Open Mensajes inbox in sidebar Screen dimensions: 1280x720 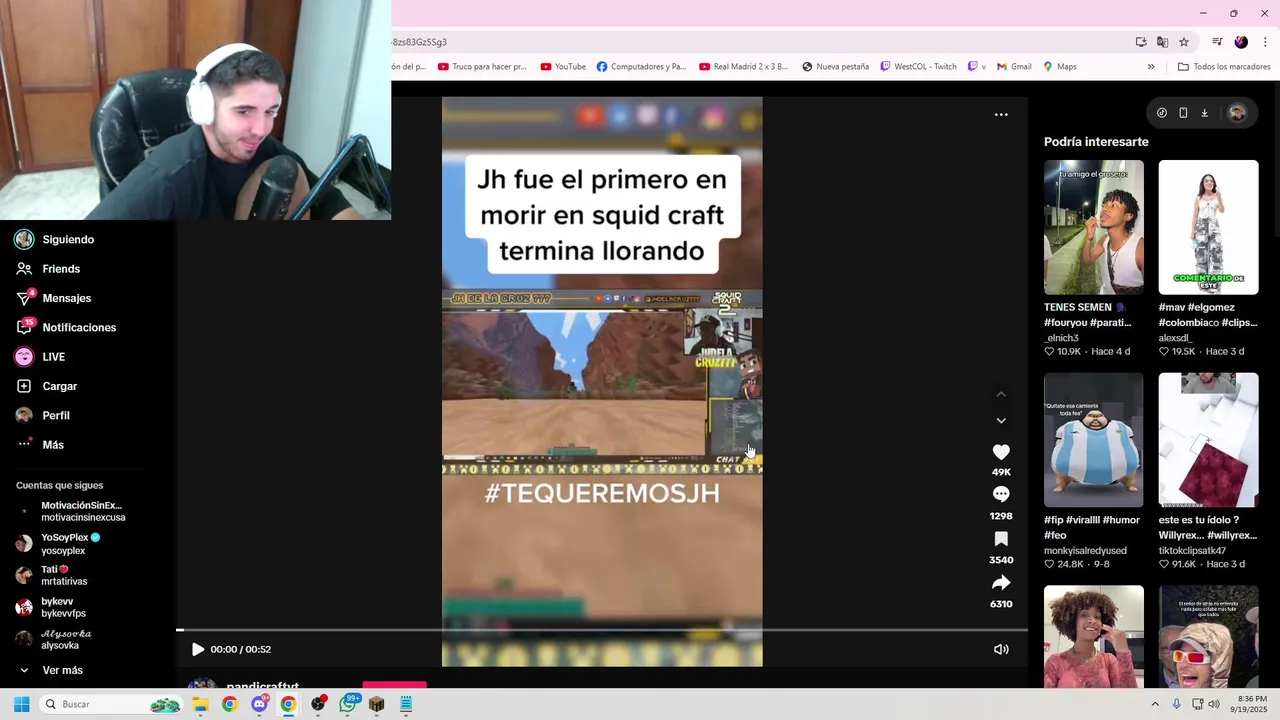(53, 298)
